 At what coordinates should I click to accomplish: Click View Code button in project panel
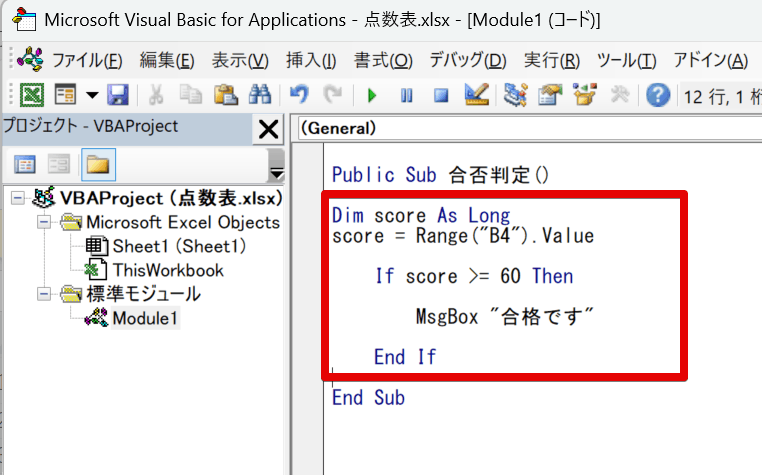click(25, 163)
